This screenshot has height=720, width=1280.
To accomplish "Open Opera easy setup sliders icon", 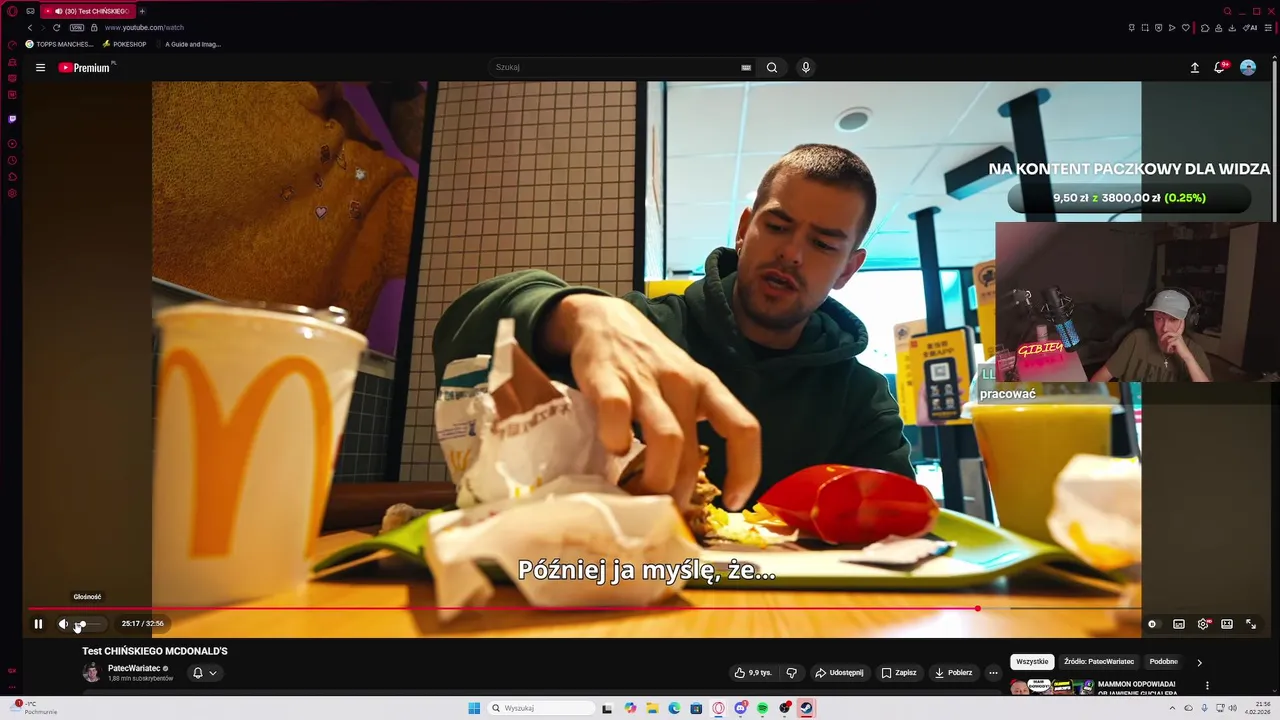I will [1268, 28].
